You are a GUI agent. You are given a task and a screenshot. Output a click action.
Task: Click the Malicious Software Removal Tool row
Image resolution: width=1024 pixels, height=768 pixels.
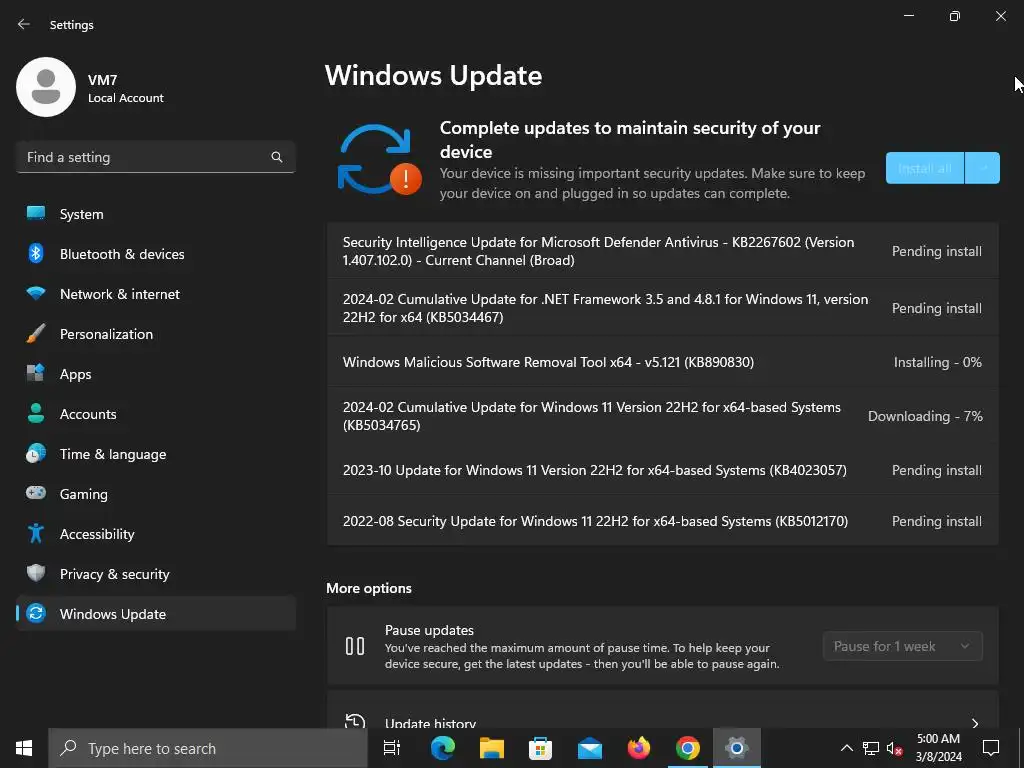click(663, 362)
